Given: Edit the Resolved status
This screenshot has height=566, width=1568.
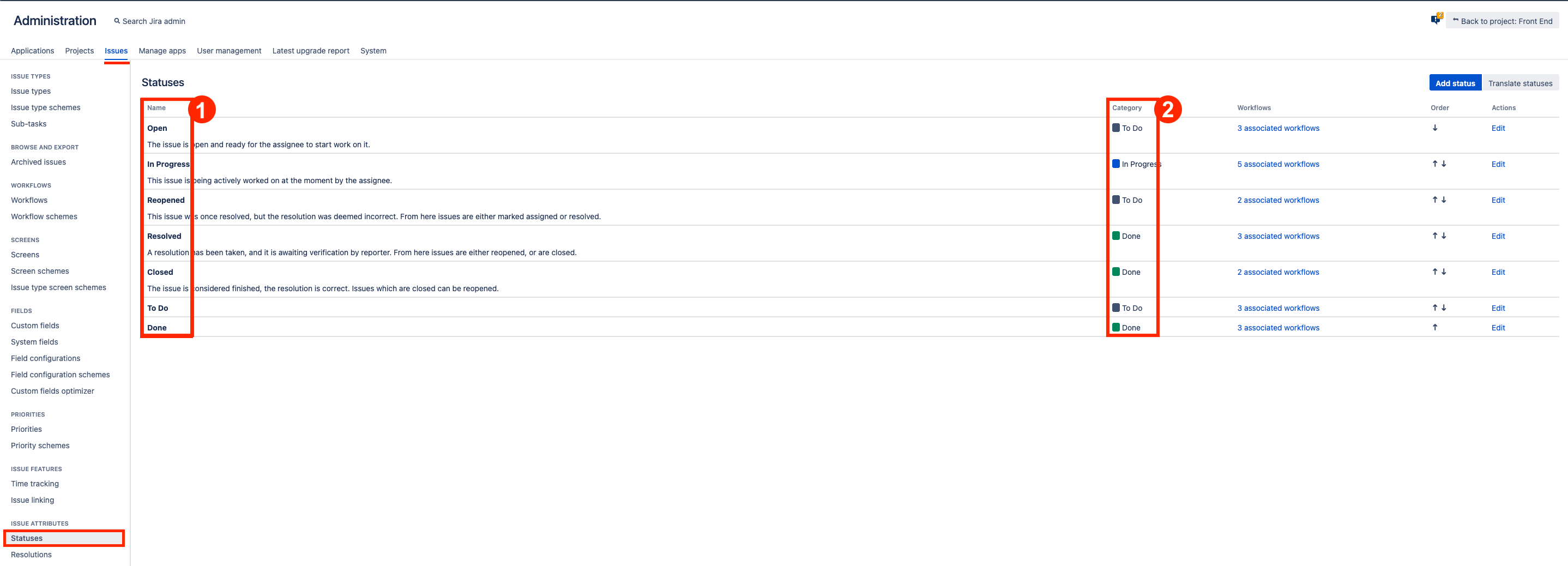Looking at the screenshot, I should 1498,236.
